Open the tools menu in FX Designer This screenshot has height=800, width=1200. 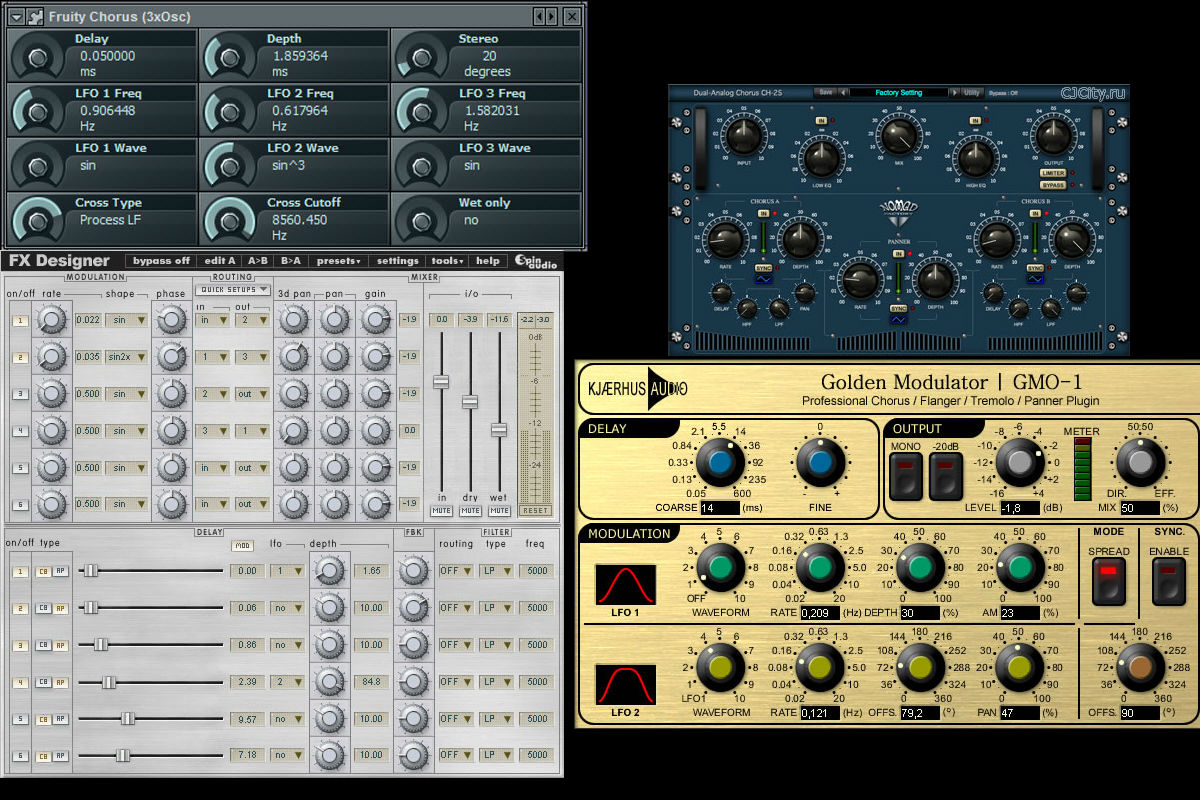(x=446, y=261)
